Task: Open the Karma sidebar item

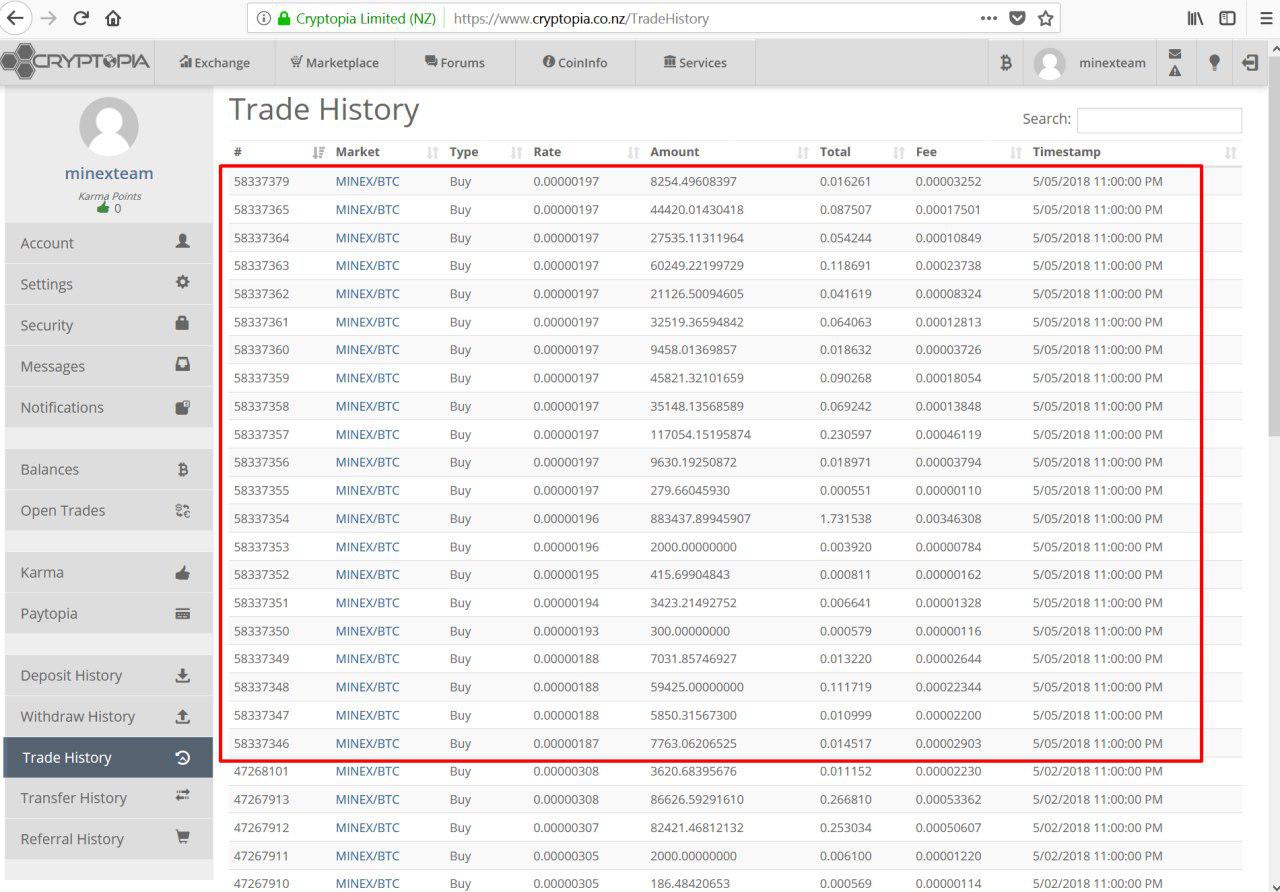Action: coord(108,572)
